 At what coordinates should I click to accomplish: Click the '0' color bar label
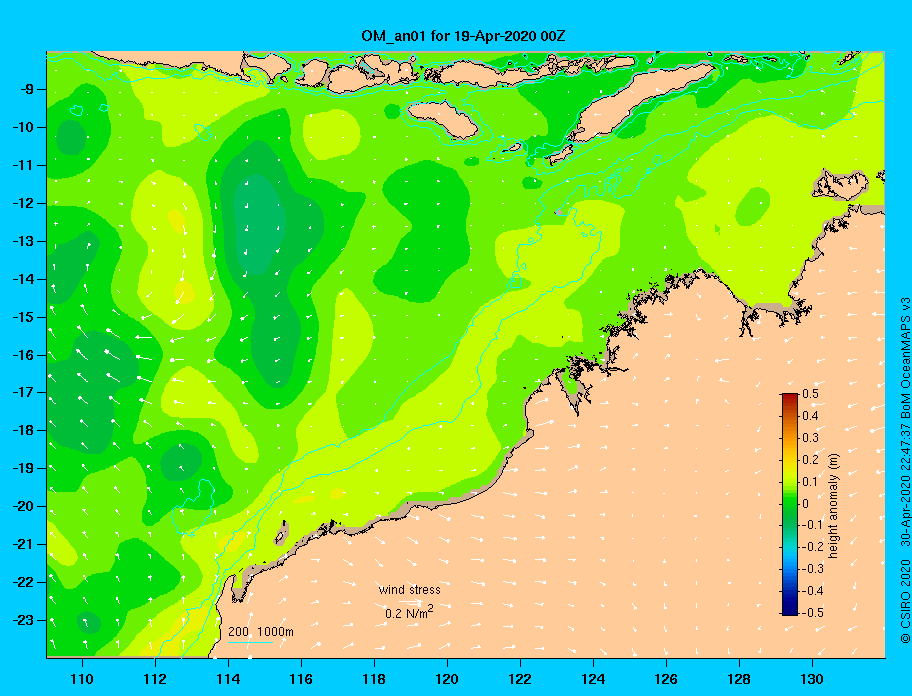point(806,504)
